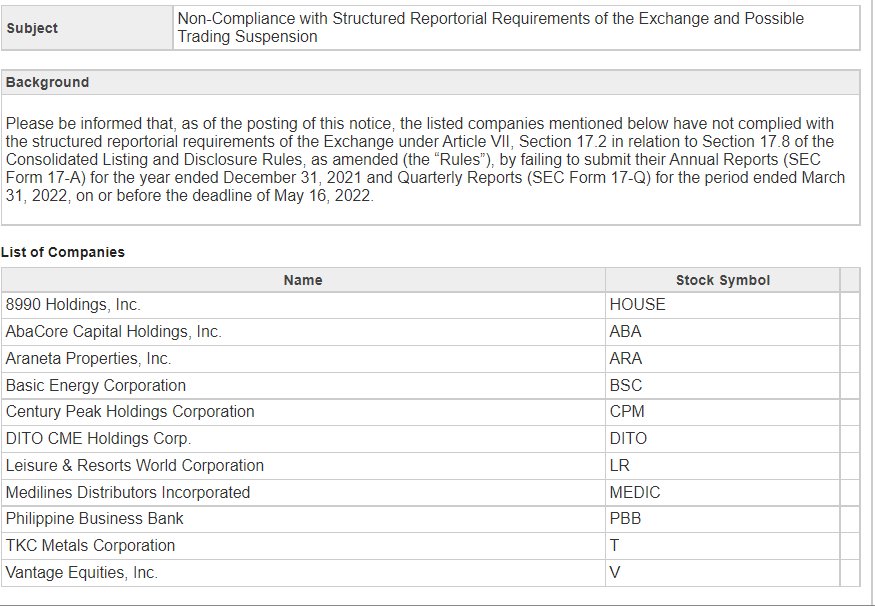This screenshot has width=875, height=606.
Task: Click the HOUSE stock symbol
Action: (x=637, y=305)
